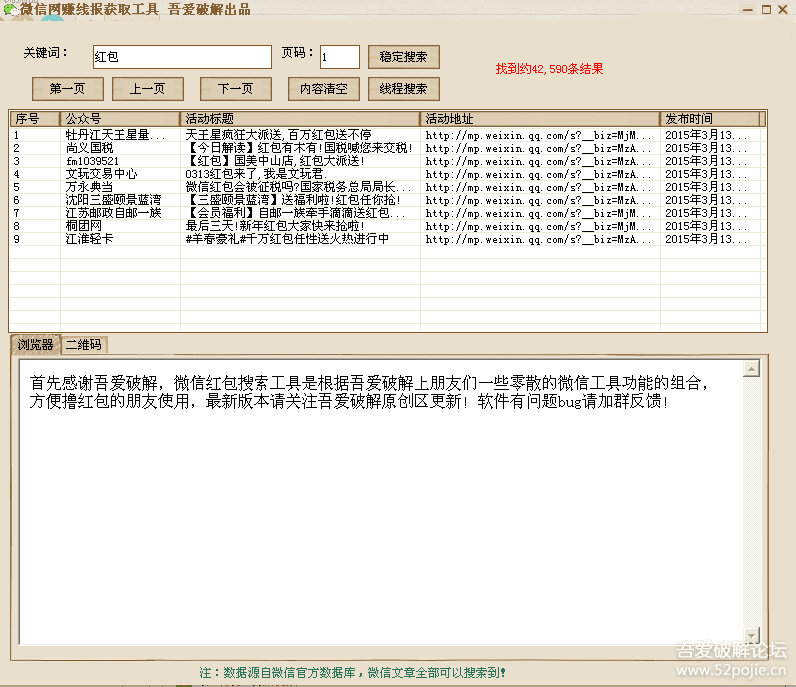This screenshot has height=687, width=796.
Task: Switch to the 浏览器 tab
Action: click(x=36, y=345)
